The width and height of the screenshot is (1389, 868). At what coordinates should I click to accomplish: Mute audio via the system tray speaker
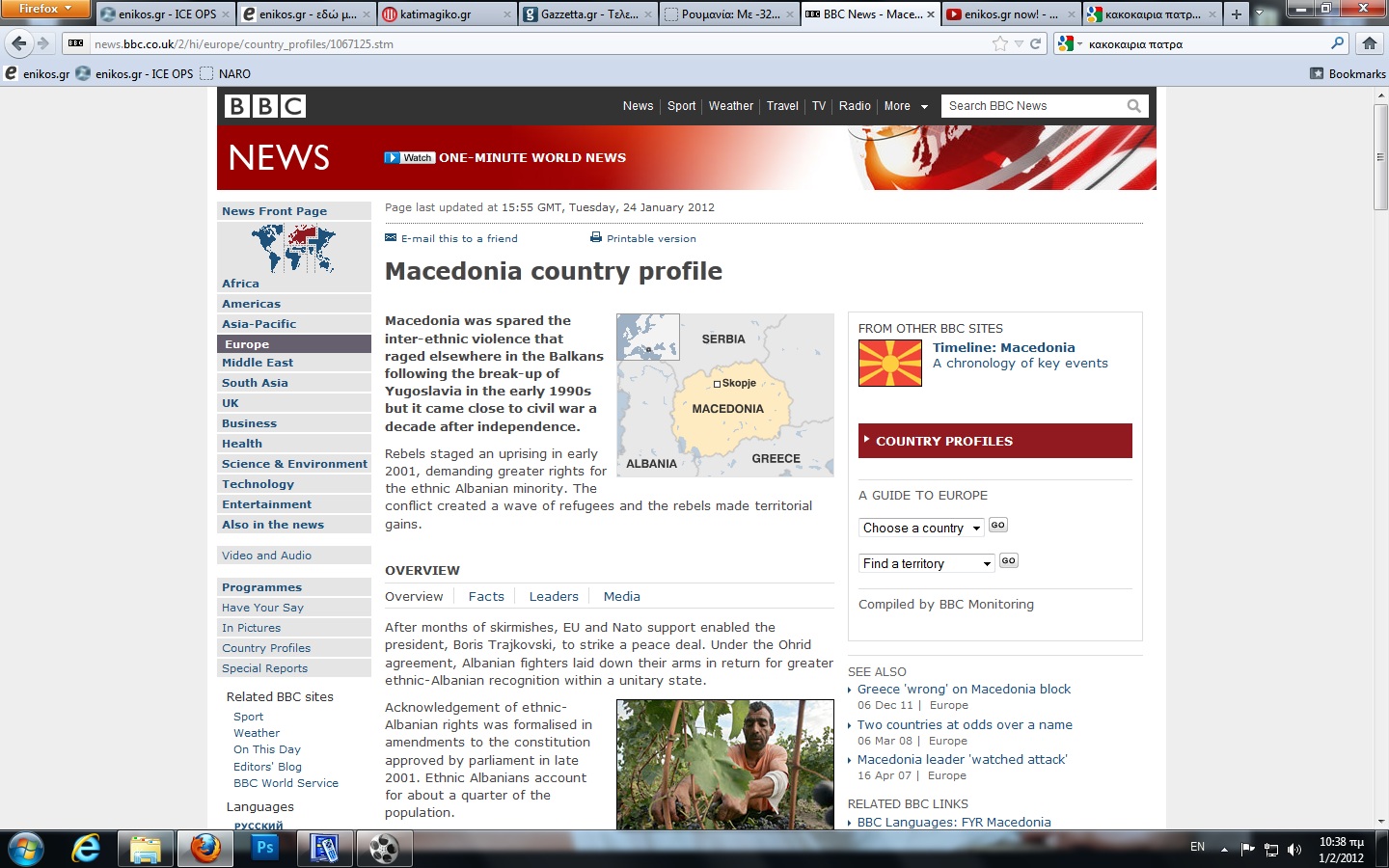click(1294, 849)
